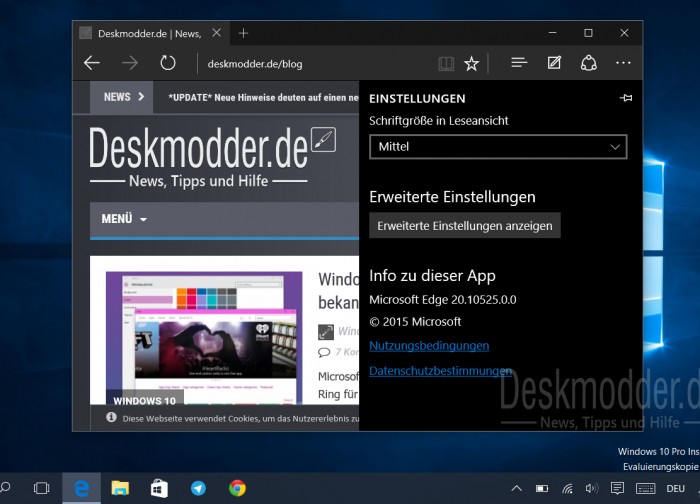
Task: Make a Web Note with the pen icon
Action: click(554, 63)
